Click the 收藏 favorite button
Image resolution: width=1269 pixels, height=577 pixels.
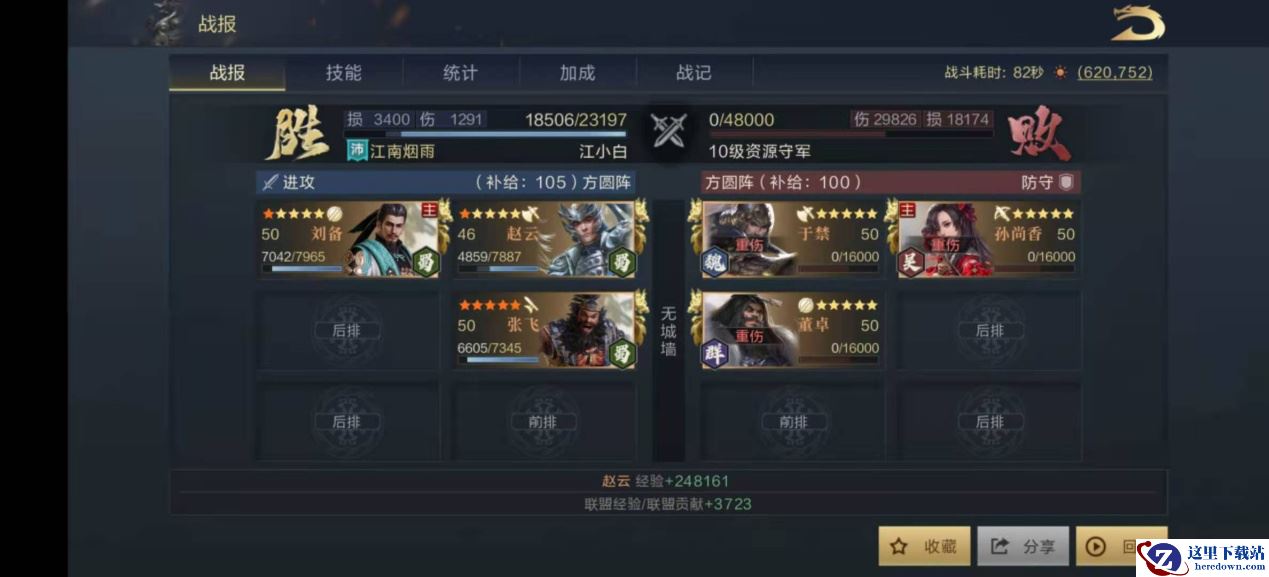tap(924, 546)
